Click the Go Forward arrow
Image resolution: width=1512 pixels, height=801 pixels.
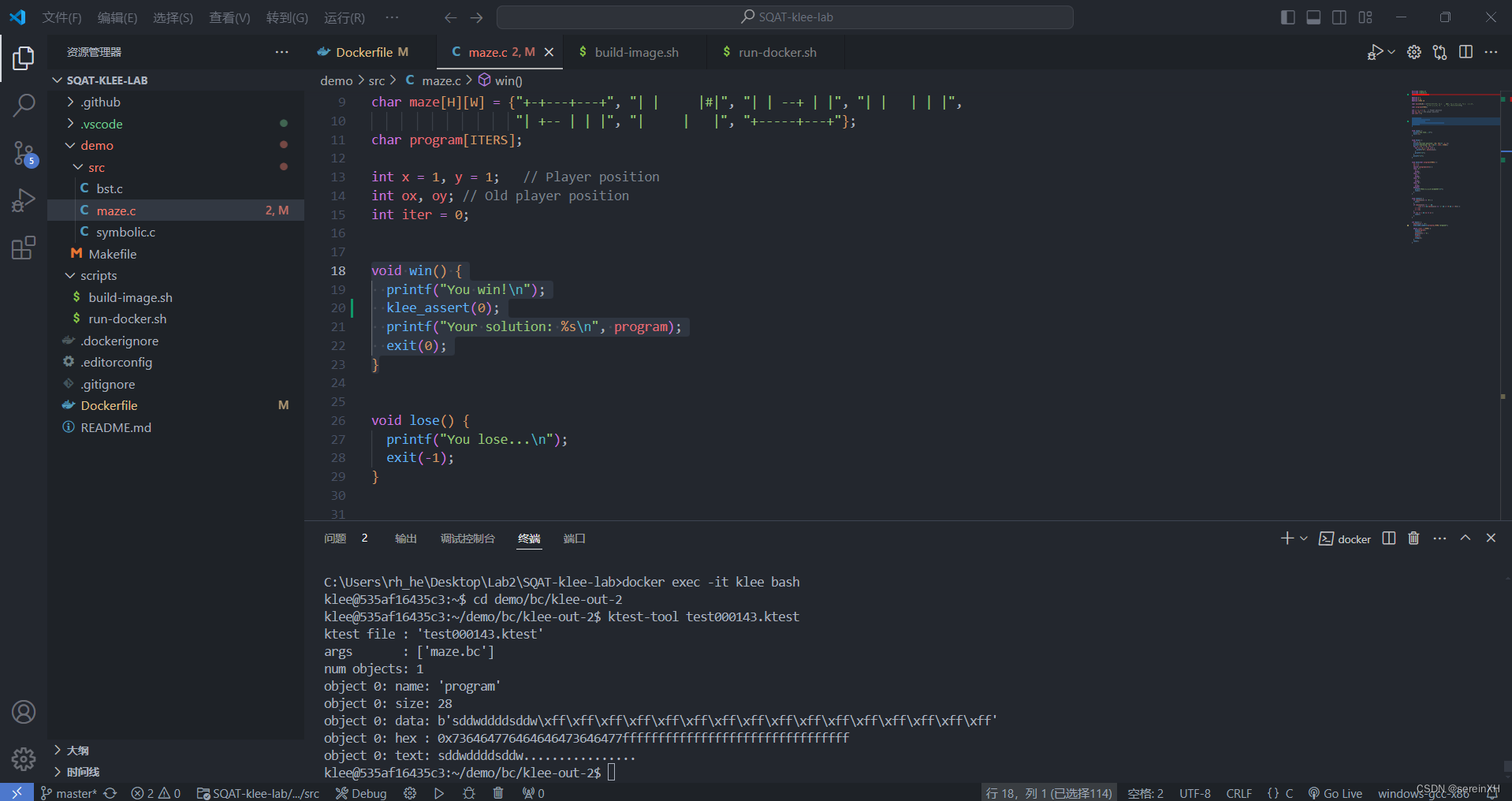(x=477, y=17)
